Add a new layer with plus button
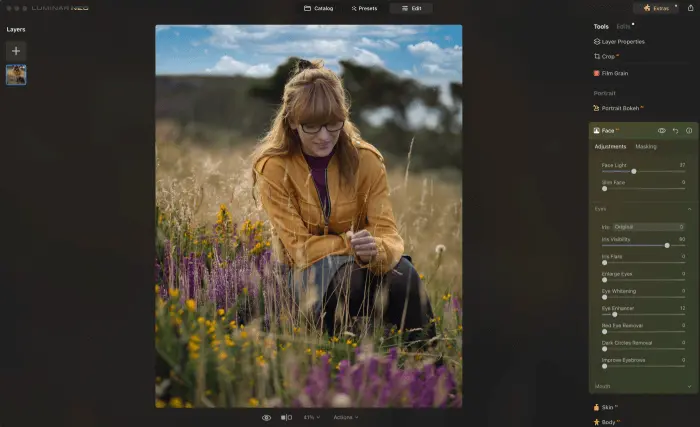Viewport: 700px width, 427px height. pyautogui.click(x=16, y=51)
